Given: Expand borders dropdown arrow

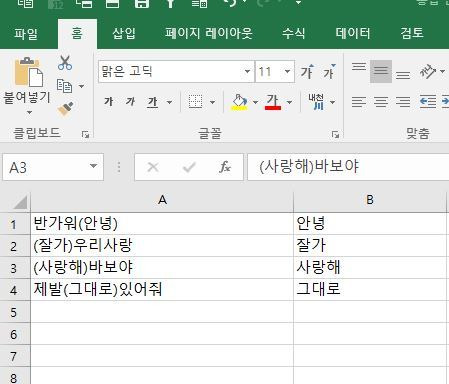Looking at the screenshot, I should [212, 102].
